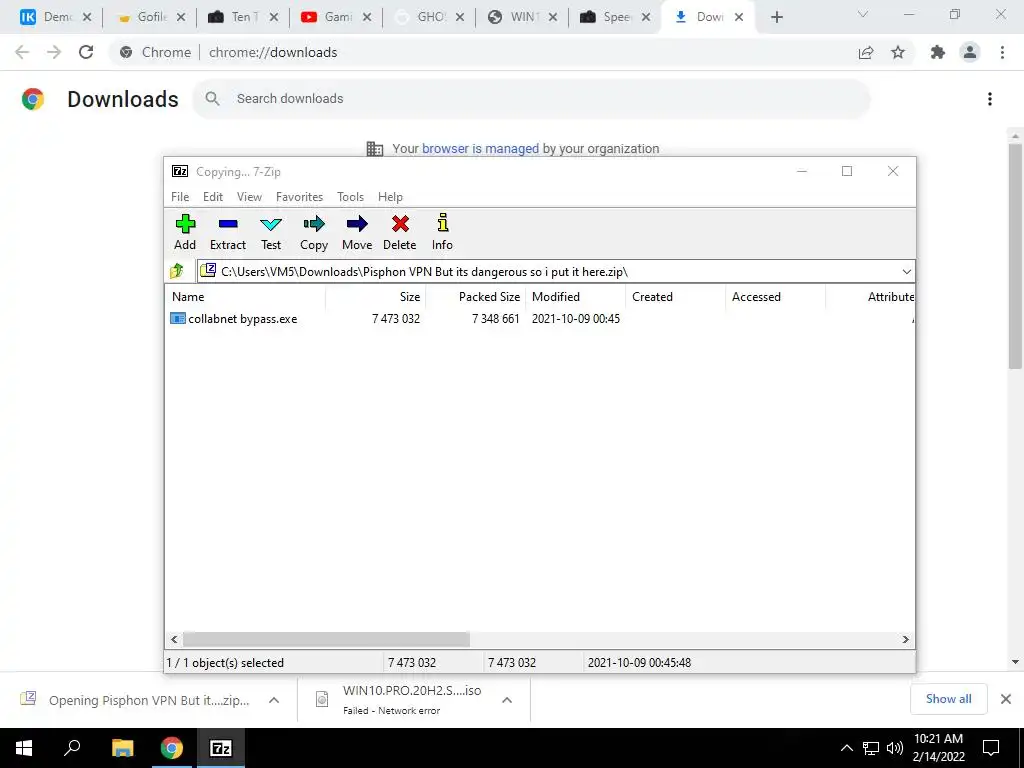Click the Search downloads field
This screenshot has height=768, width=1024.
coord(532,99)
